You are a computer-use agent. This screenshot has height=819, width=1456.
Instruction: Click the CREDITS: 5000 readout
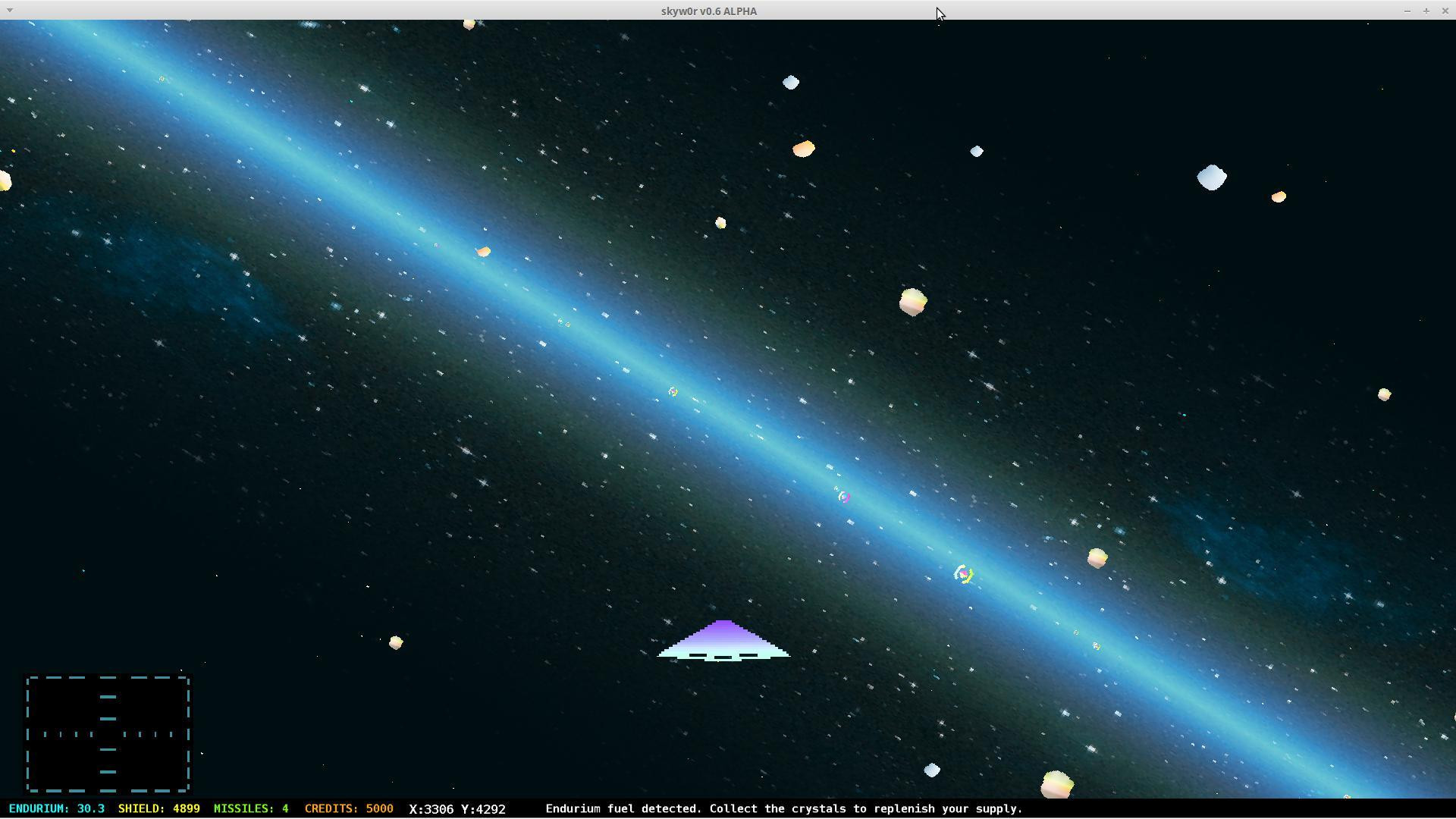[x=349, y=808]
